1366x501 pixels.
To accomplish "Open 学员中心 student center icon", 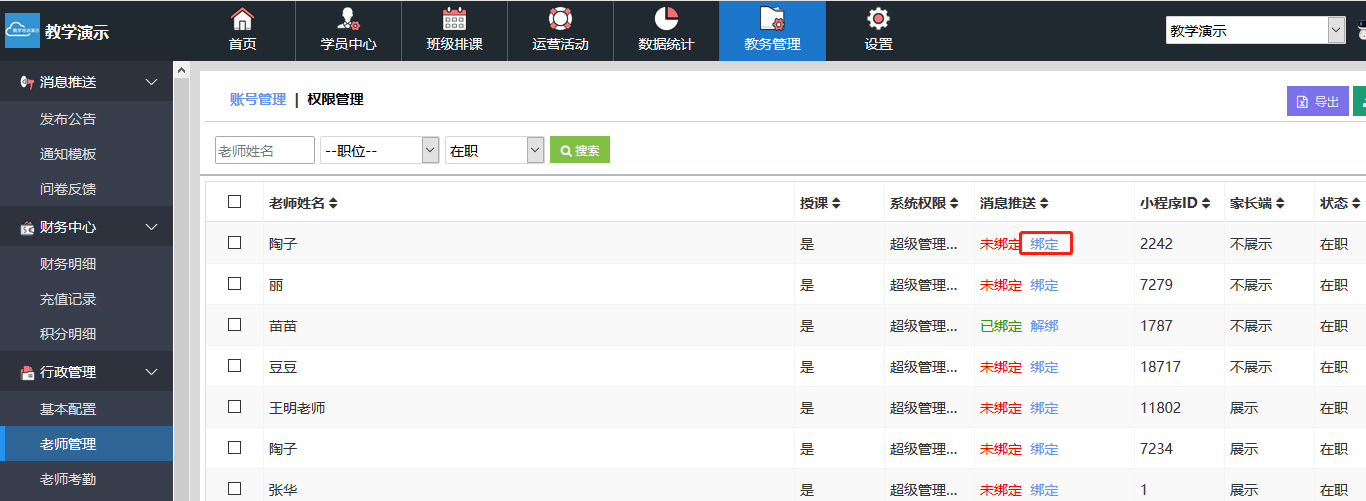I will (x=348, y=19).
